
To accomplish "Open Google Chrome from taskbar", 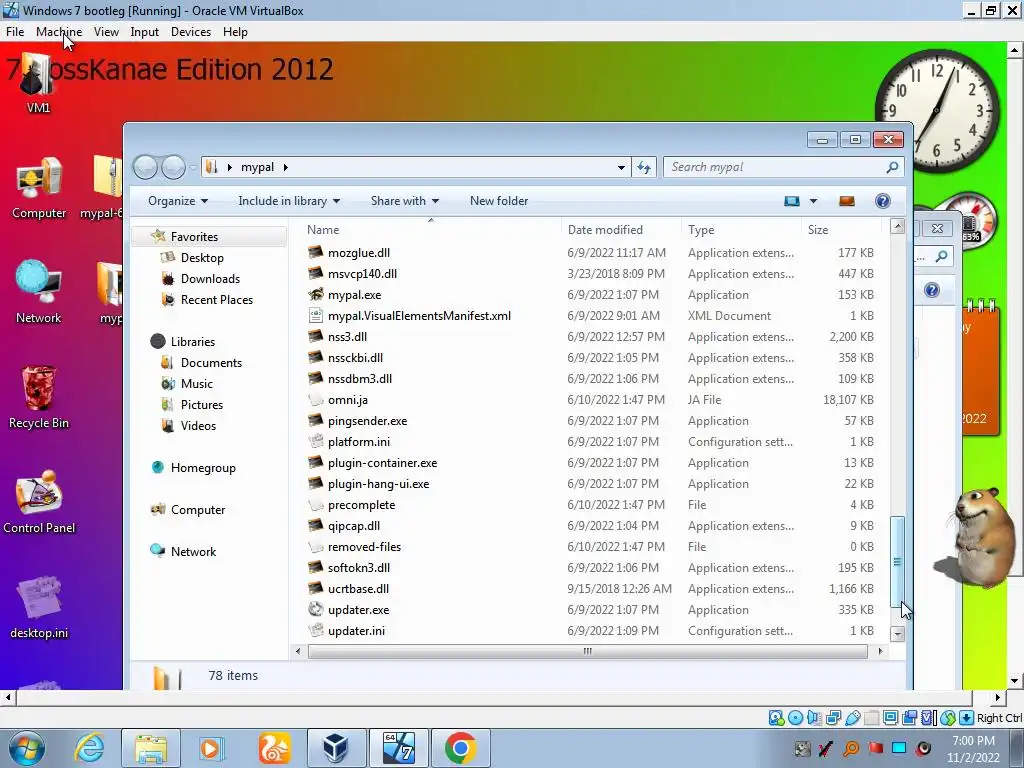I will (x=460, y=748).
